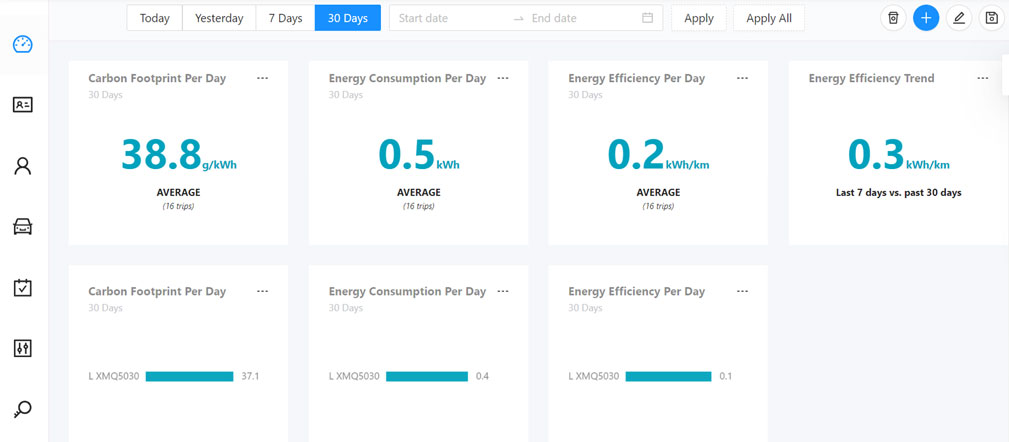The image size is (1009, 442).
Task: Click the search magnifier icon in sidebar
Action: point(23,409)
